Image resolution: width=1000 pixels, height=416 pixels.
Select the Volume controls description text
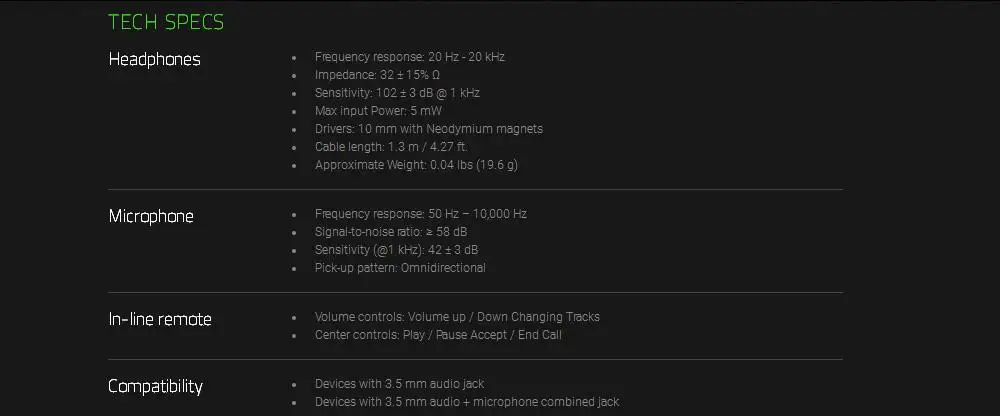click(457, 317)
